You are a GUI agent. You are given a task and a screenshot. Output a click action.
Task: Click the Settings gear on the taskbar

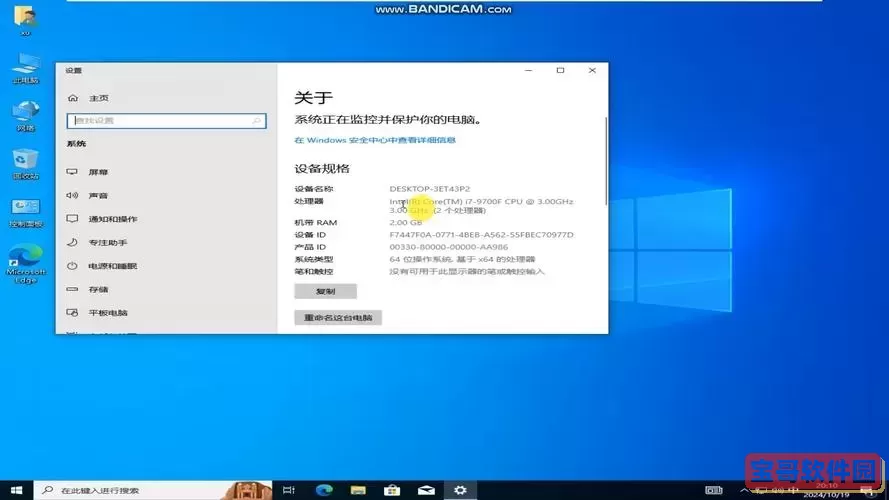[x=460, y=490]
